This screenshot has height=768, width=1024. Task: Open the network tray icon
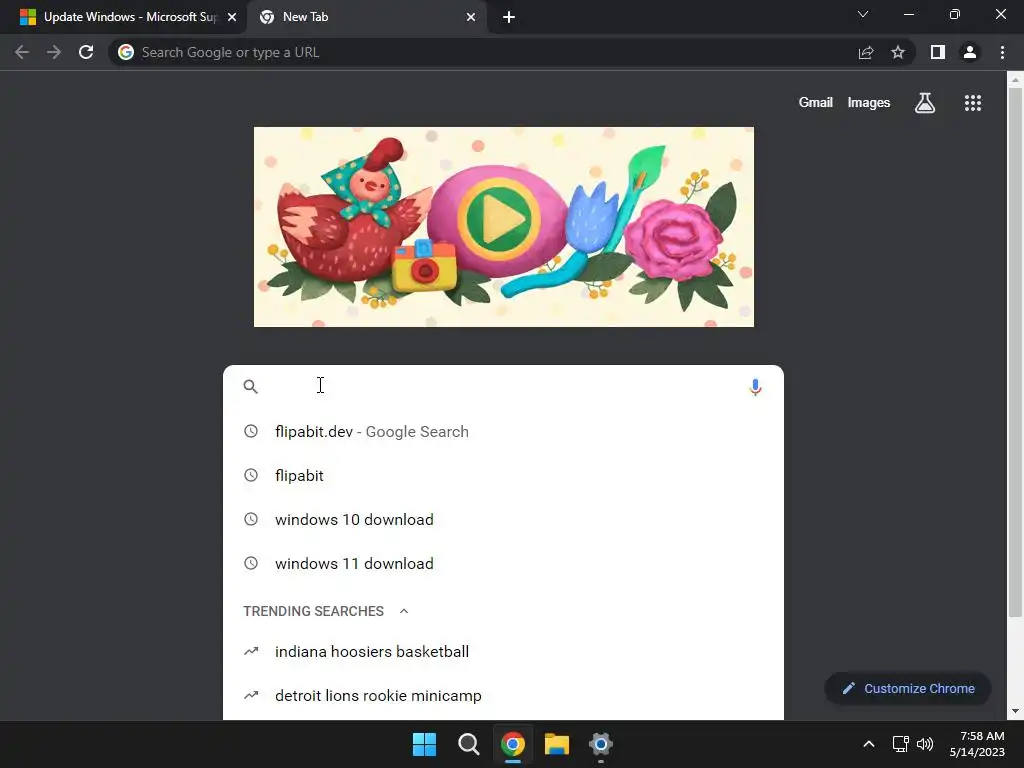[901, 744]
